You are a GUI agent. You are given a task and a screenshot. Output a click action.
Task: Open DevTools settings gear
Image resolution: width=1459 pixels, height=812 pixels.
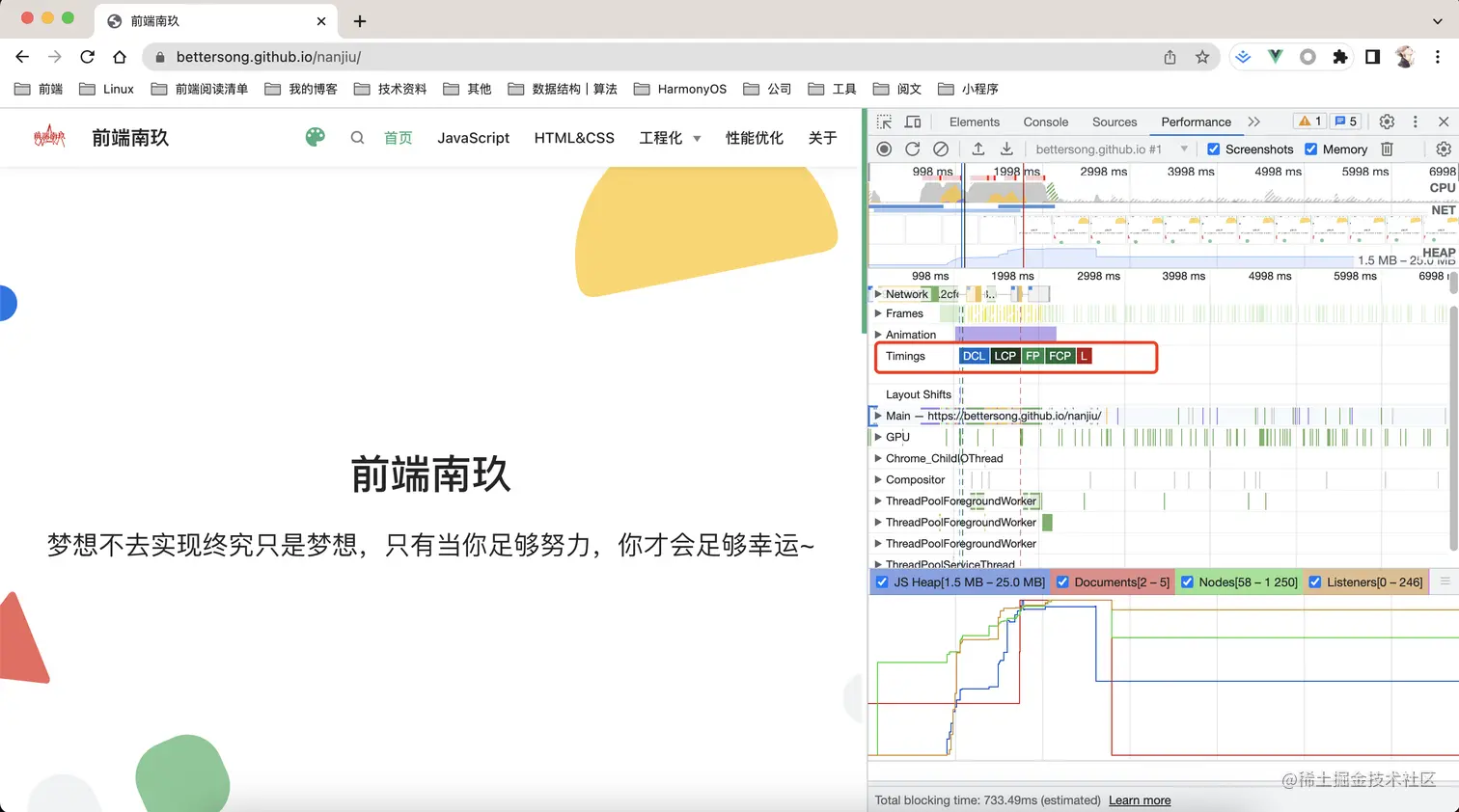(x=1387, y=122)
